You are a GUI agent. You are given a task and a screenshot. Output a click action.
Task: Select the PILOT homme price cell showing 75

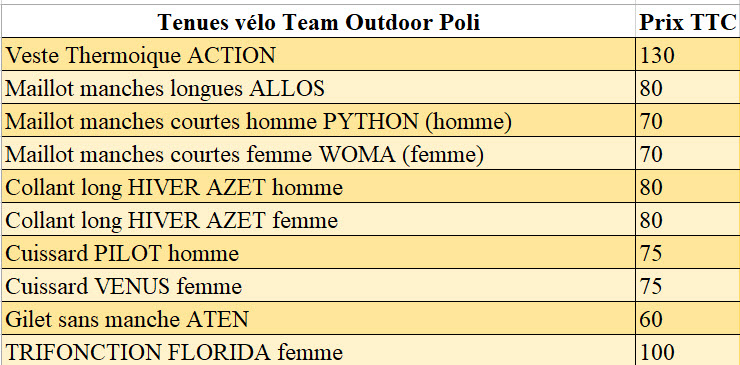[x=688, y=253]
